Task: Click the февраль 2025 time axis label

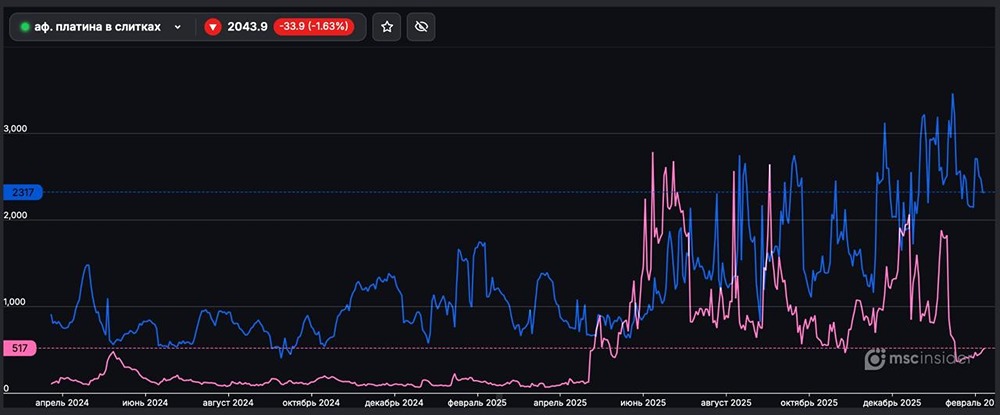Action: click(479, 402)
